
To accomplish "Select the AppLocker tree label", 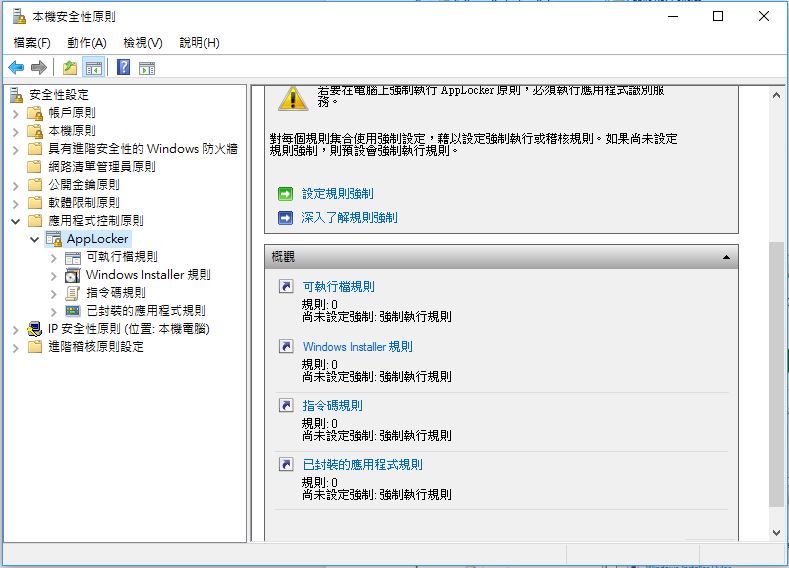I will [x=98, y=239].
